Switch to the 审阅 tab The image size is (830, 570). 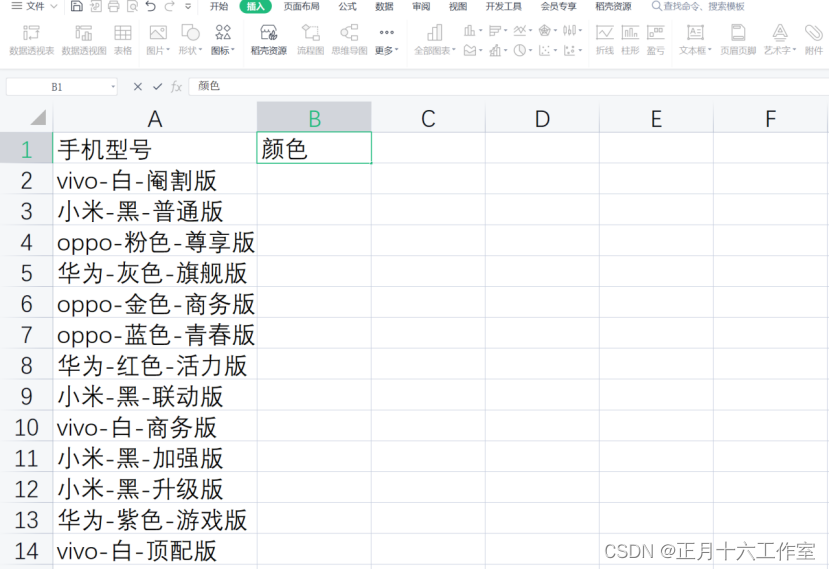pos(421,6)
